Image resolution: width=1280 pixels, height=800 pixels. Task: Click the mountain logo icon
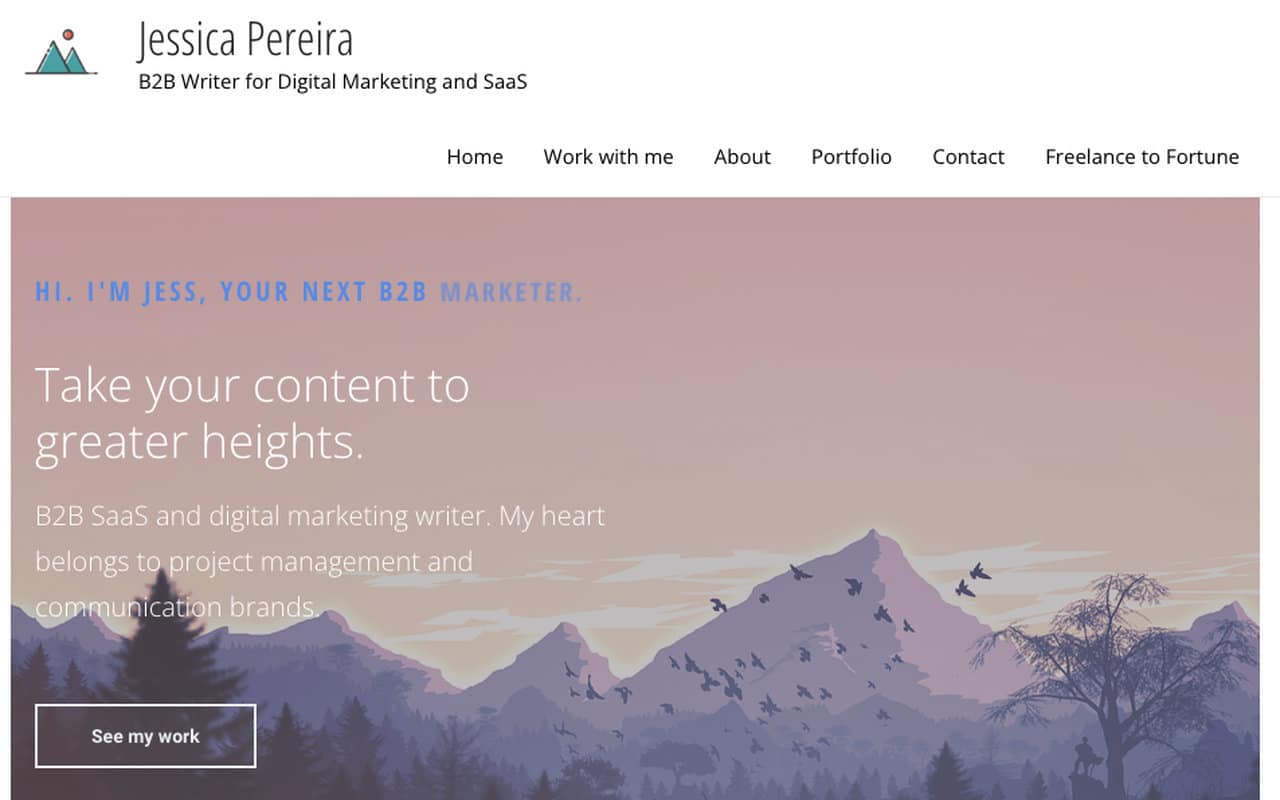(x=62, y=55)
